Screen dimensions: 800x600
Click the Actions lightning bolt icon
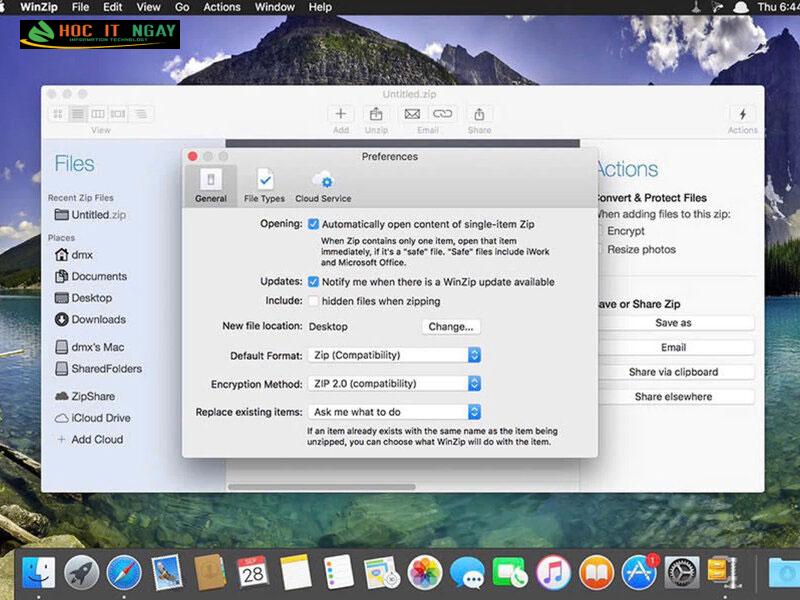[742, 114]
